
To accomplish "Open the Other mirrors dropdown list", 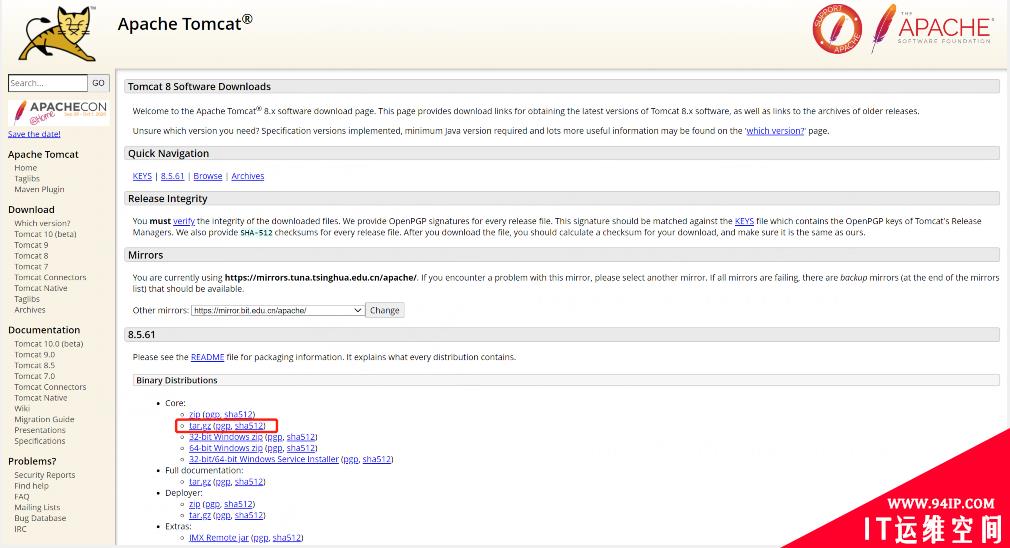I will tap(278, 310).
